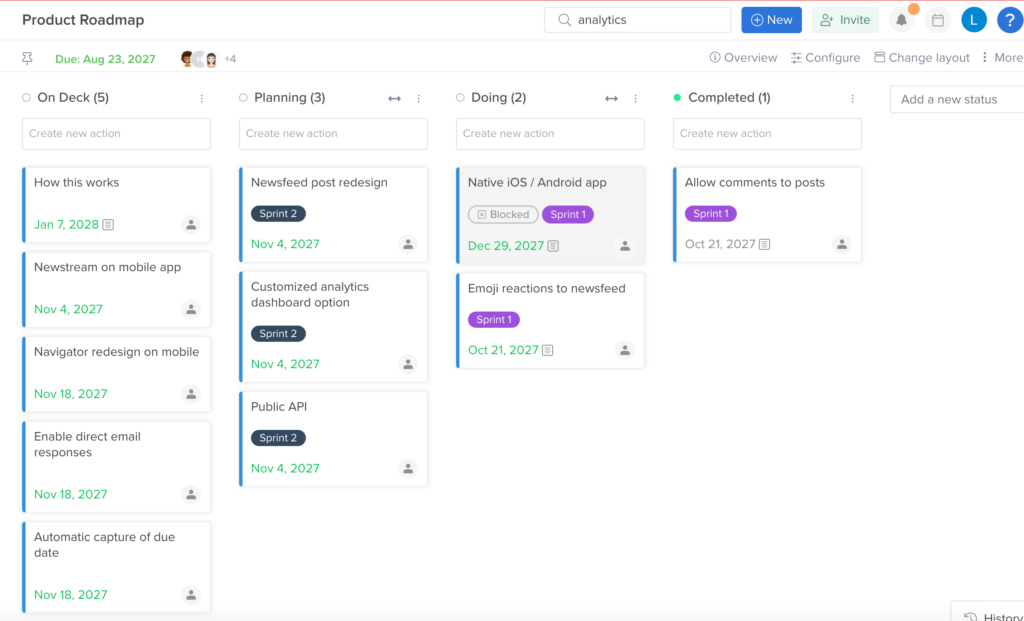Open the Planning column three-dot menu
The image size is (1024, 621).
(418, 97)
